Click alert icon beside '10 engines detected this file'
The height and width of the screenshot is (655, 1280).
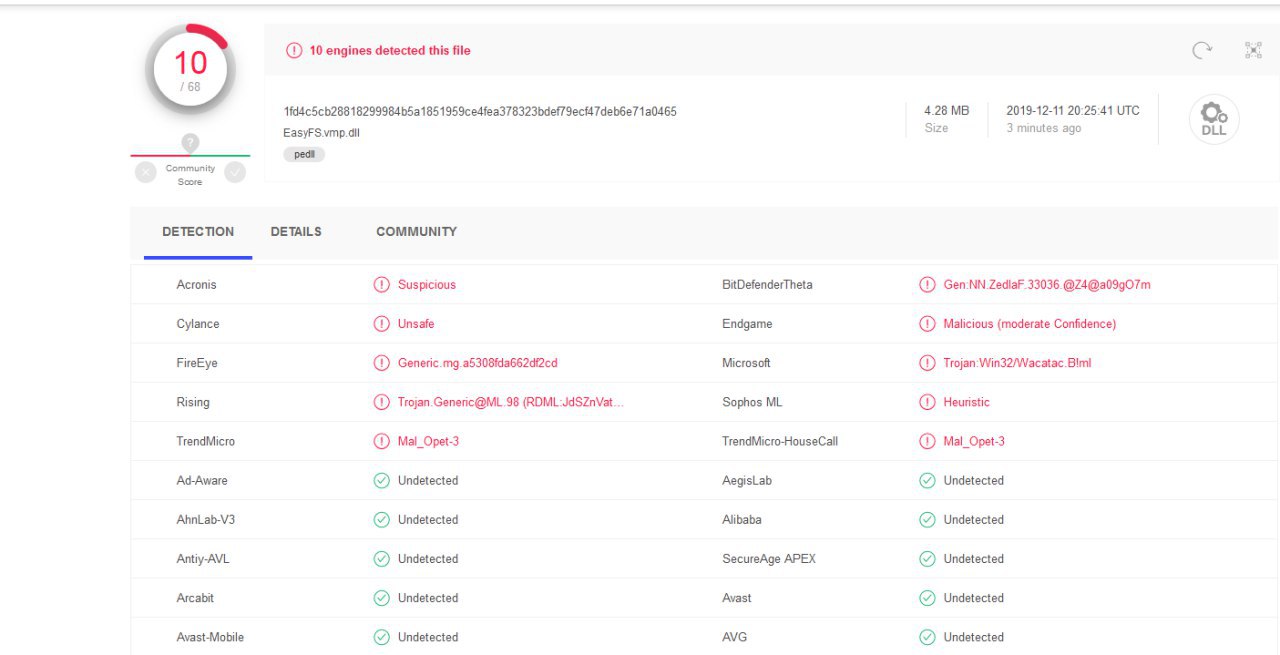click(x=294, y=50)
